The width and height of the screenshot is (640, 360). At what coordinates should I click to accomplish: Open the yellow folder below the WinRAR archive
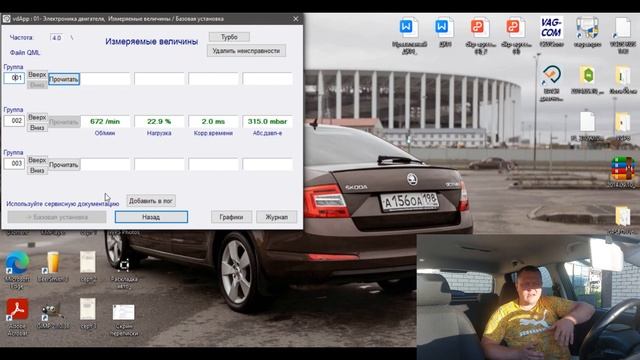623,220
